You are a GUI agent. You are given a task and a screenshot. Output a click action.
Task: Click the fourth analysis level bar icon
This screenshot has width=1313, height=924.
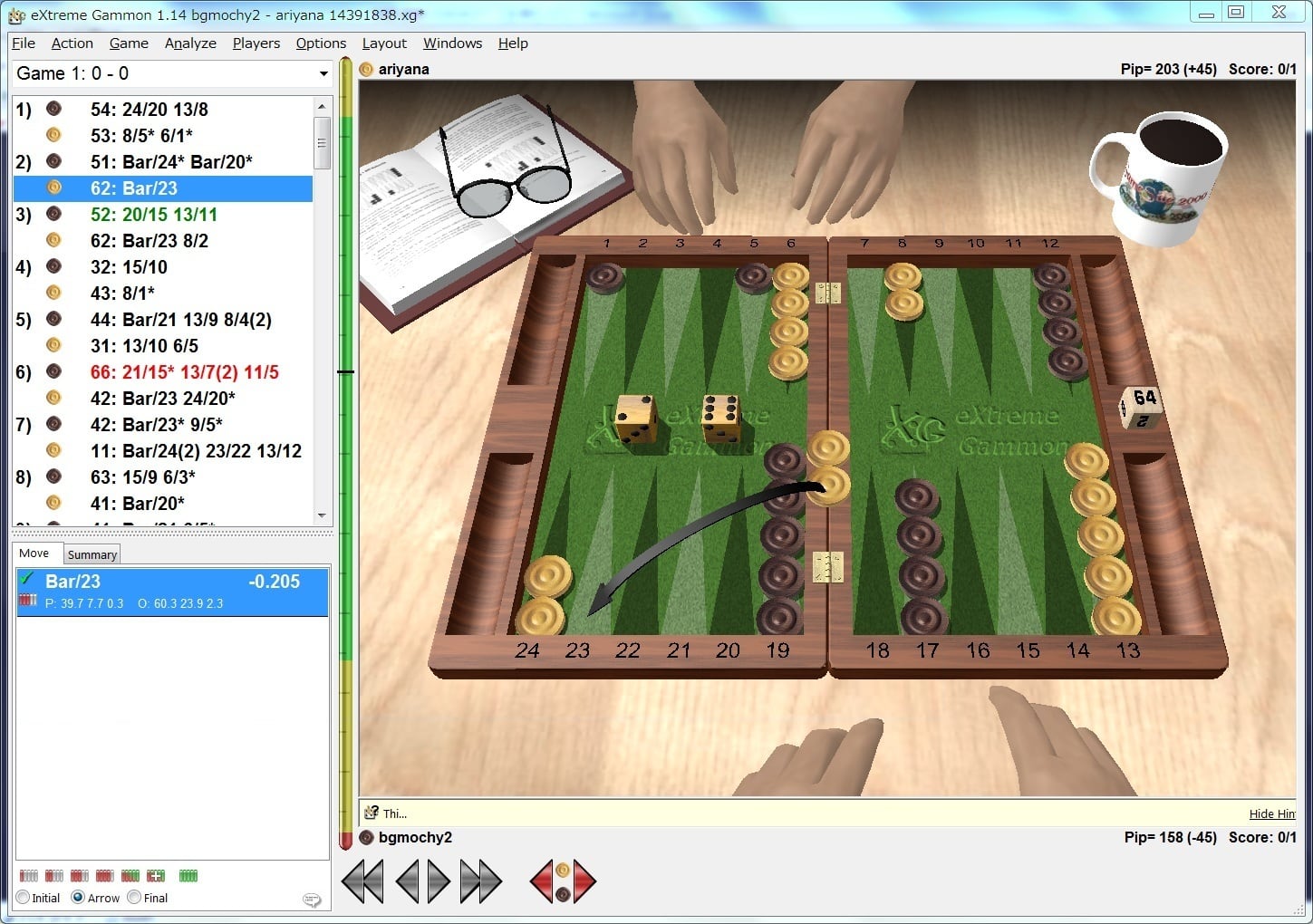105,876
